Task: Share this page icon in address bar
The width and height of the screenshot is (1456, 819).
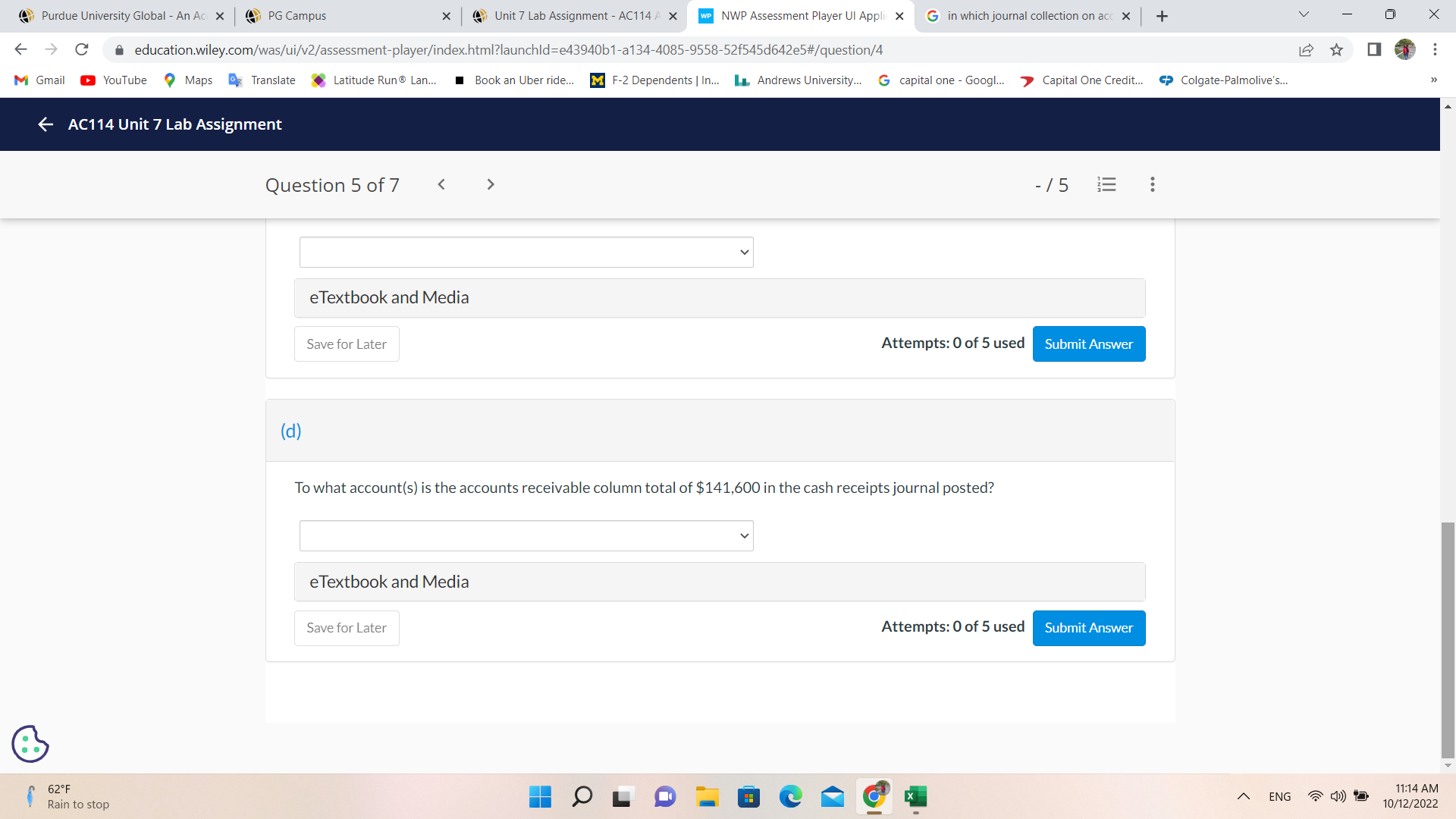Action: point(1306,50)
